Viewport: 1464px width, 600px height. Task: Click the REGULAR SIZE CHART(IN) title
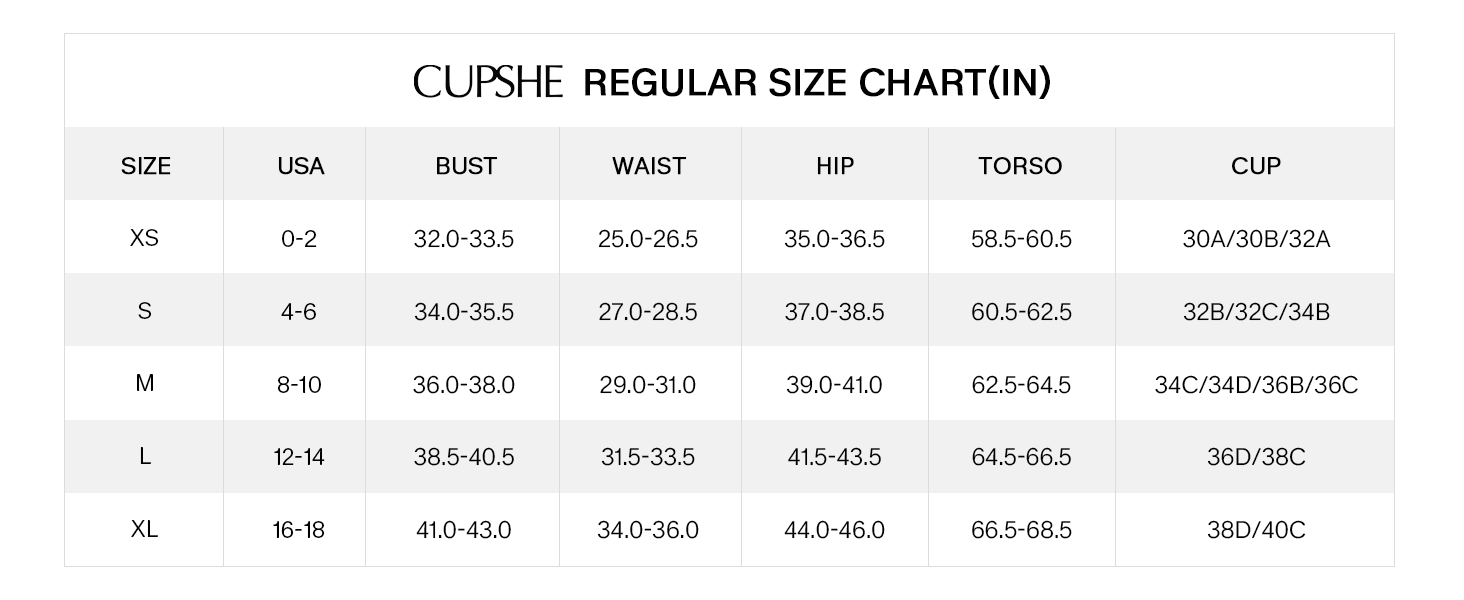817,83
